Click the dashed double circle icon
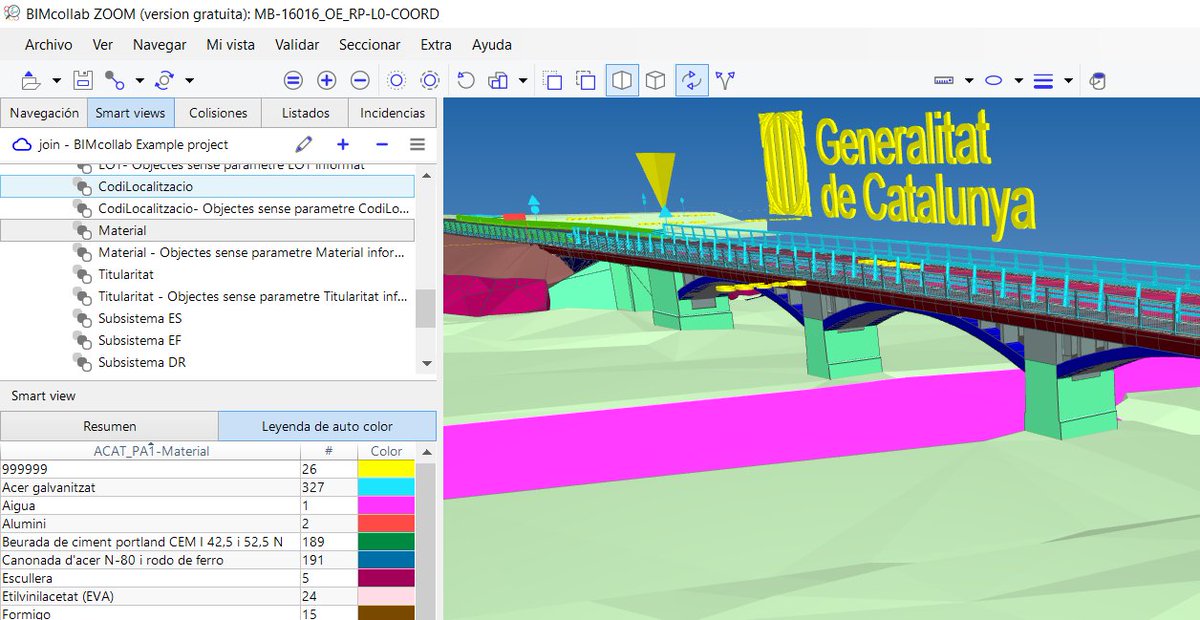Viewport: 1200px width, 620px height. coord(430,80)
